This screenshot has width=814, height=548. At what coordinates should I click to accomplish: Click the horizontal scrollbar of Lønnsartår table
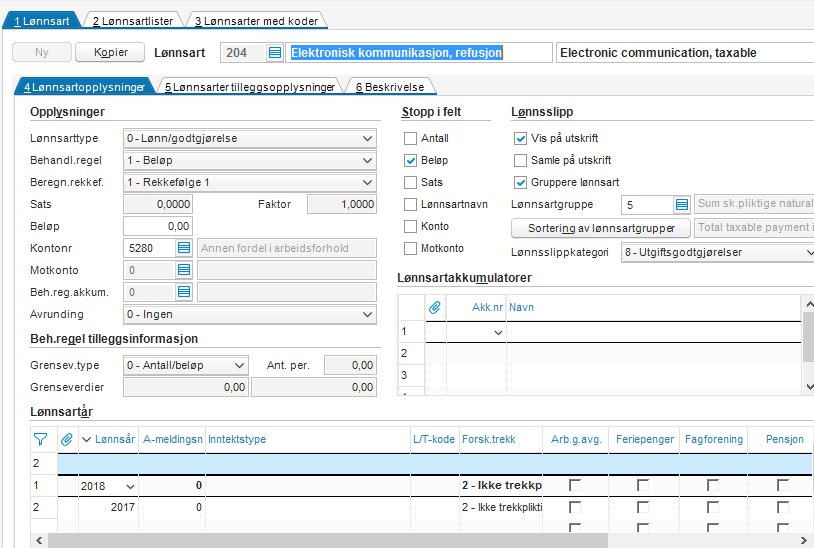click(328, 540)
